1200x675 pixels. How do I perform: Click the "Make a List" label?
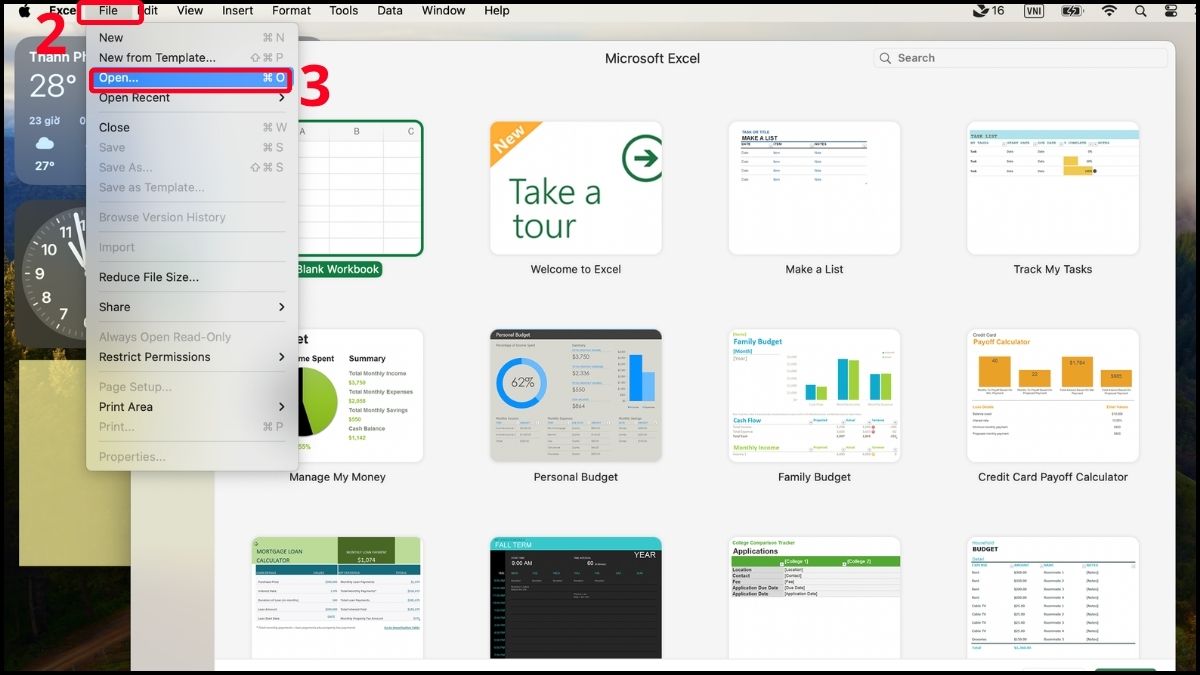814,269
